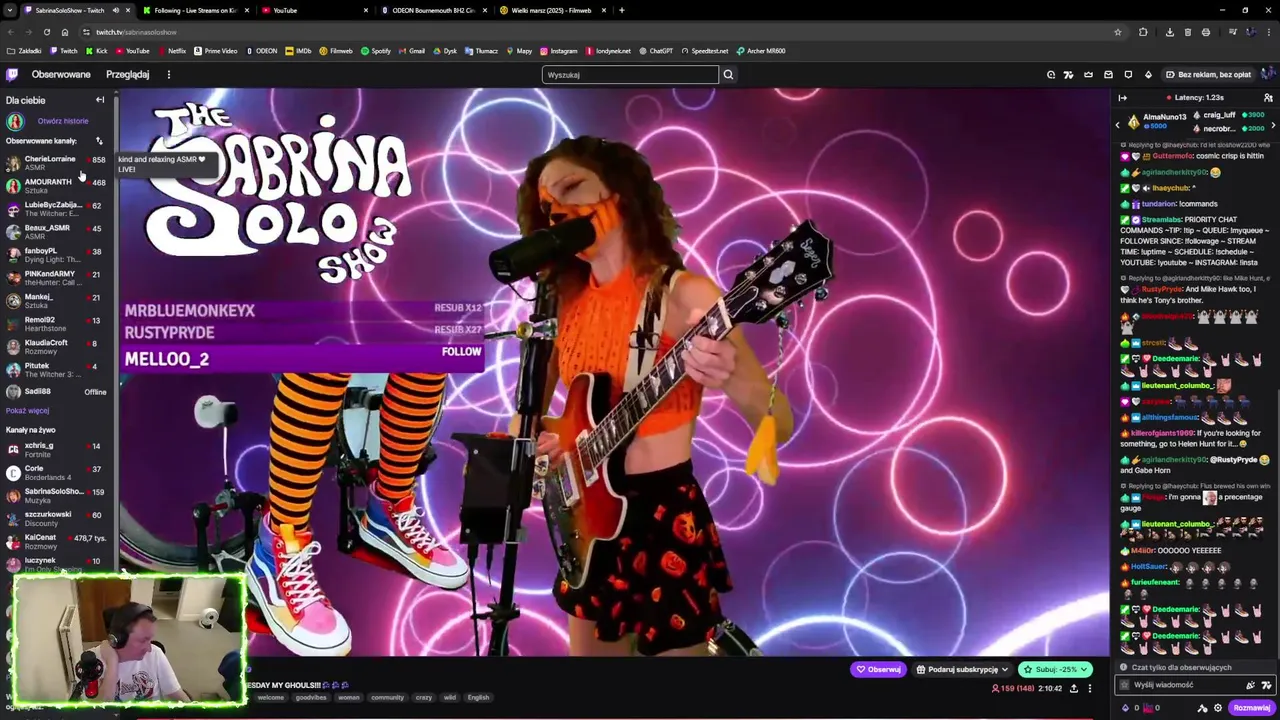Open the whispers speech bubble icon
Screen dimensions: 1280x720
click(1128, 74)
